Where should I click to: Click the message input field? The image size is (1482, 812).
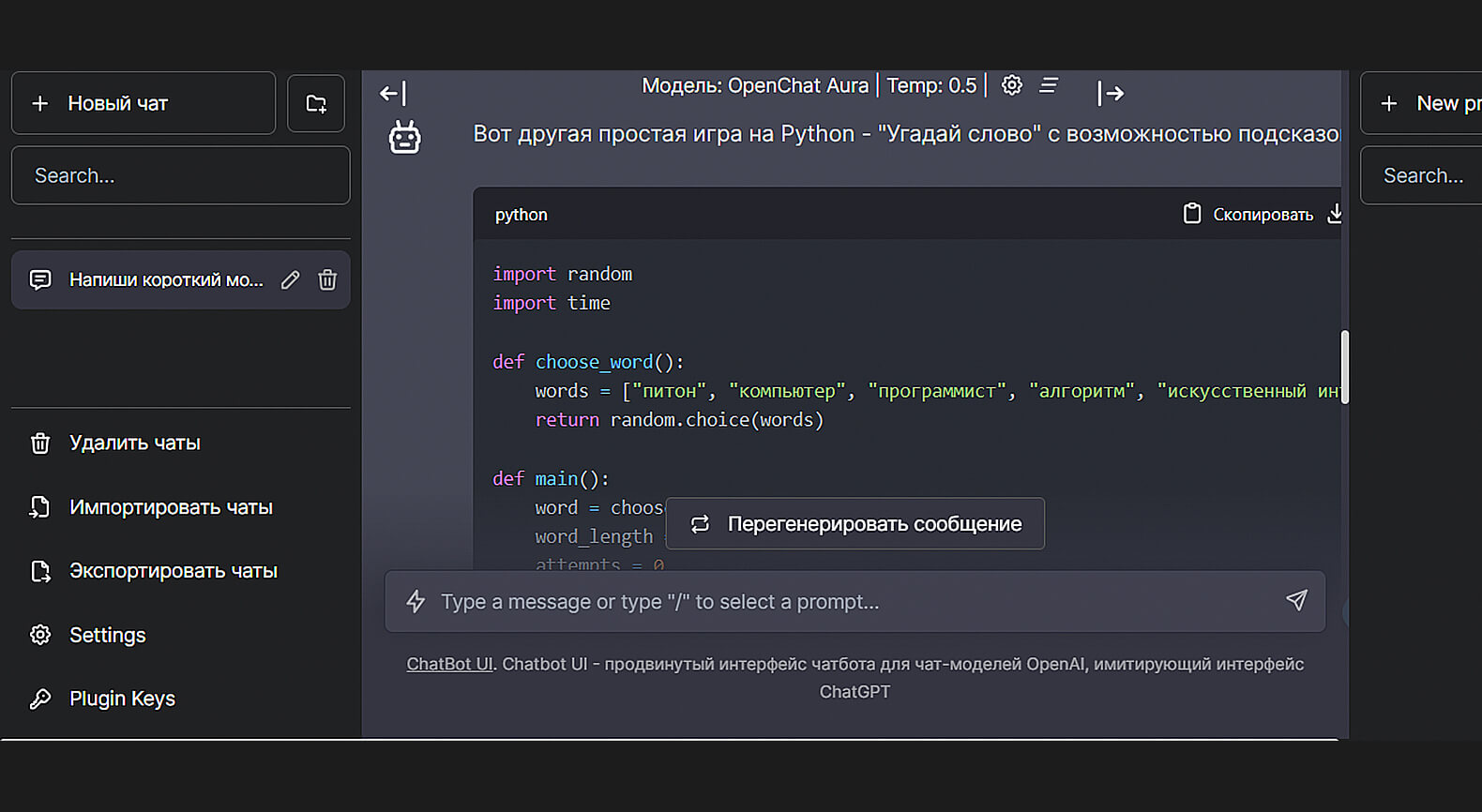click(855, 602)
